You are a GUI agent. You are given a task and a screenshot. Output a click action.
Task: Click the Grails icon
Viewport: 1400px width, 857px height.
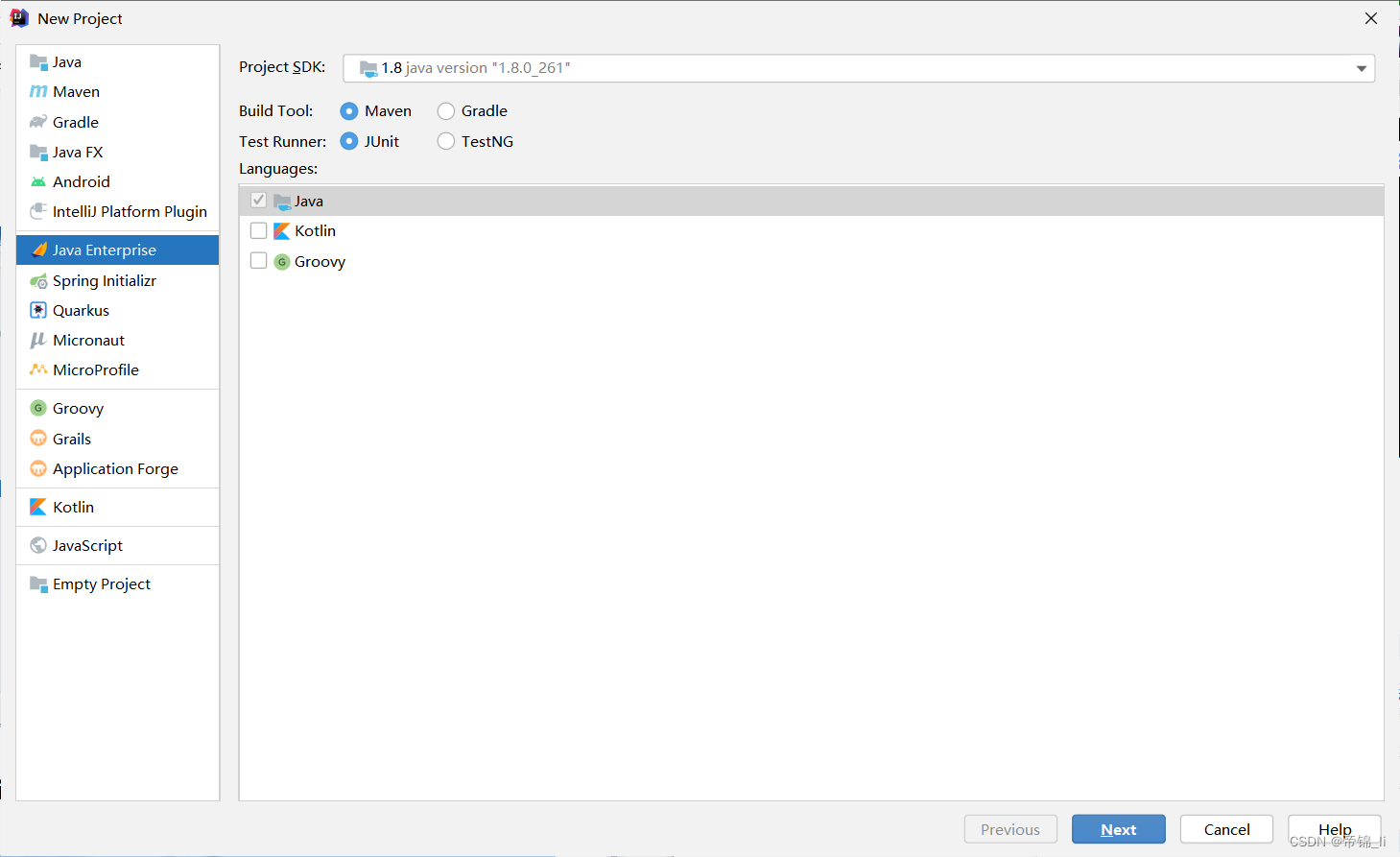click(x=38, y=439)
